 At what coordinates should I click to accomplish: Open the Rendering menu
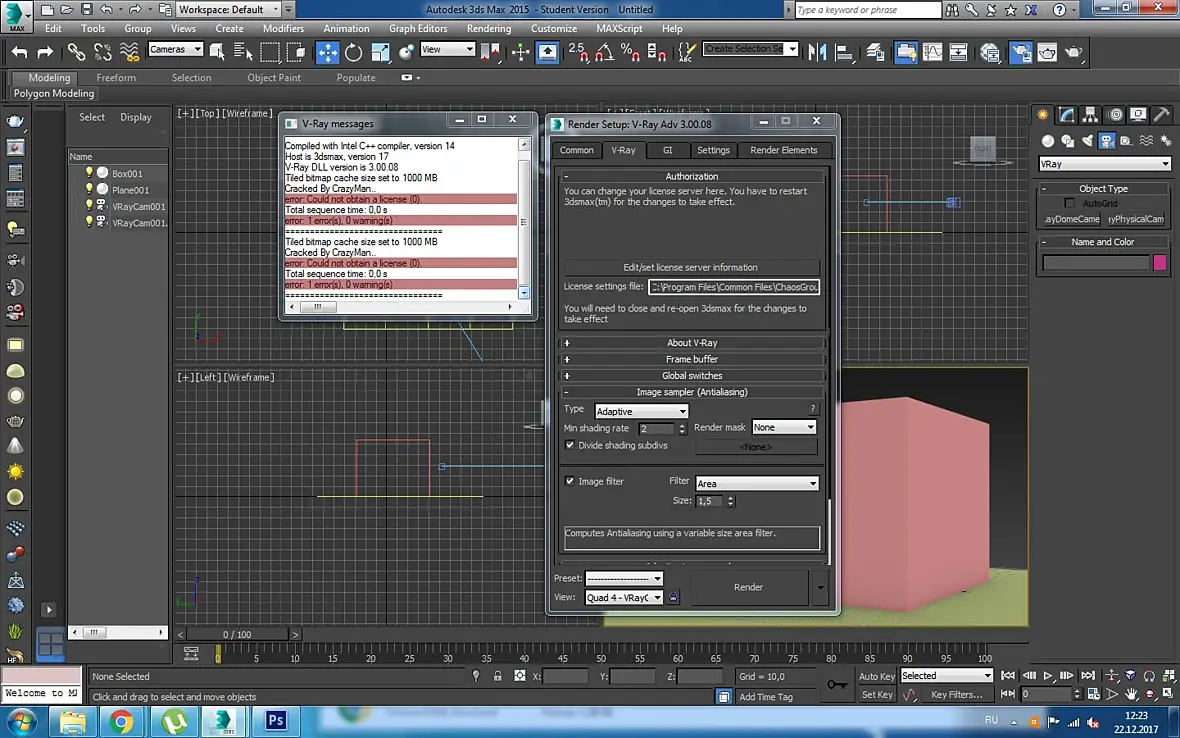[488, 28]
